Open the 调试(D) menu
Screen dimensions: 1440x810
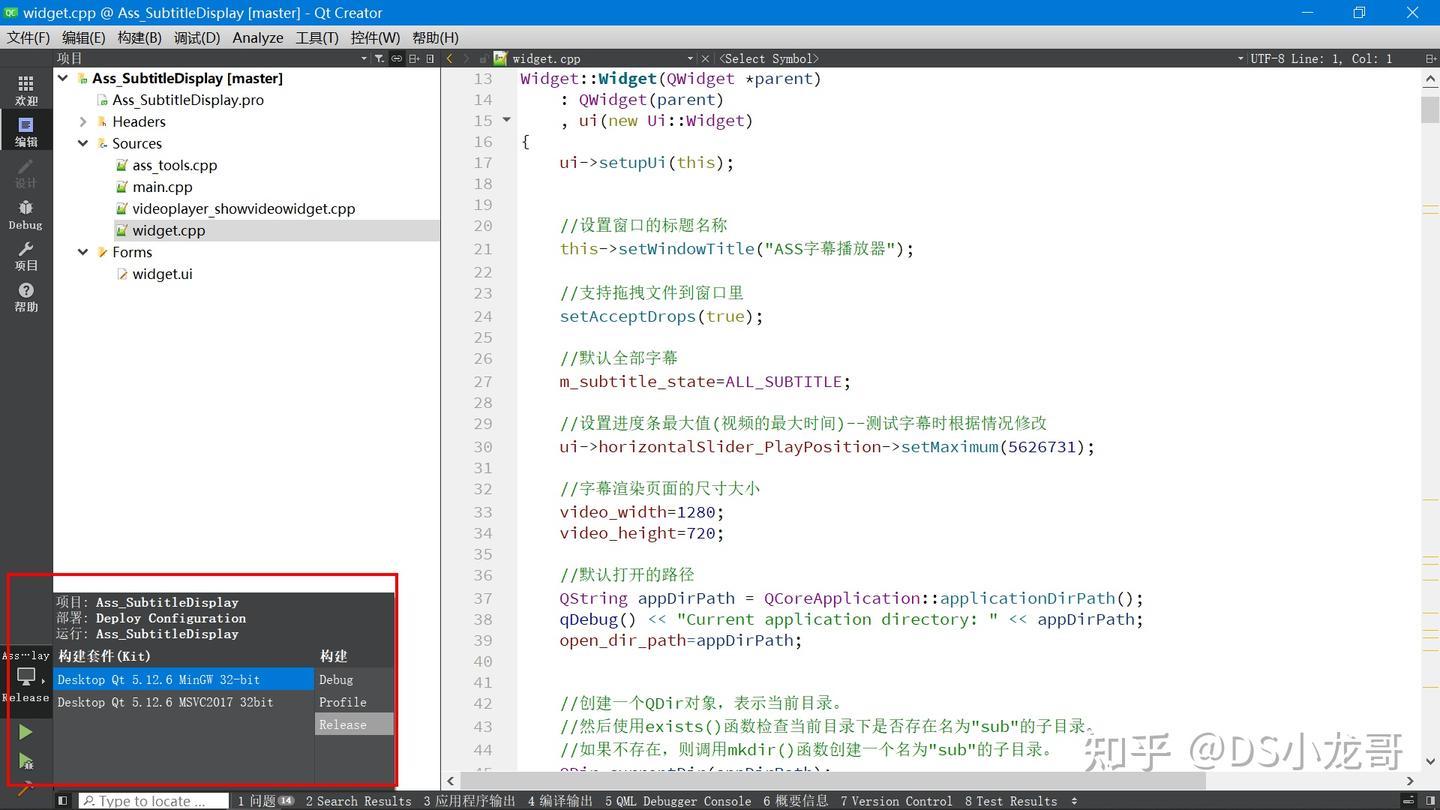196,37
